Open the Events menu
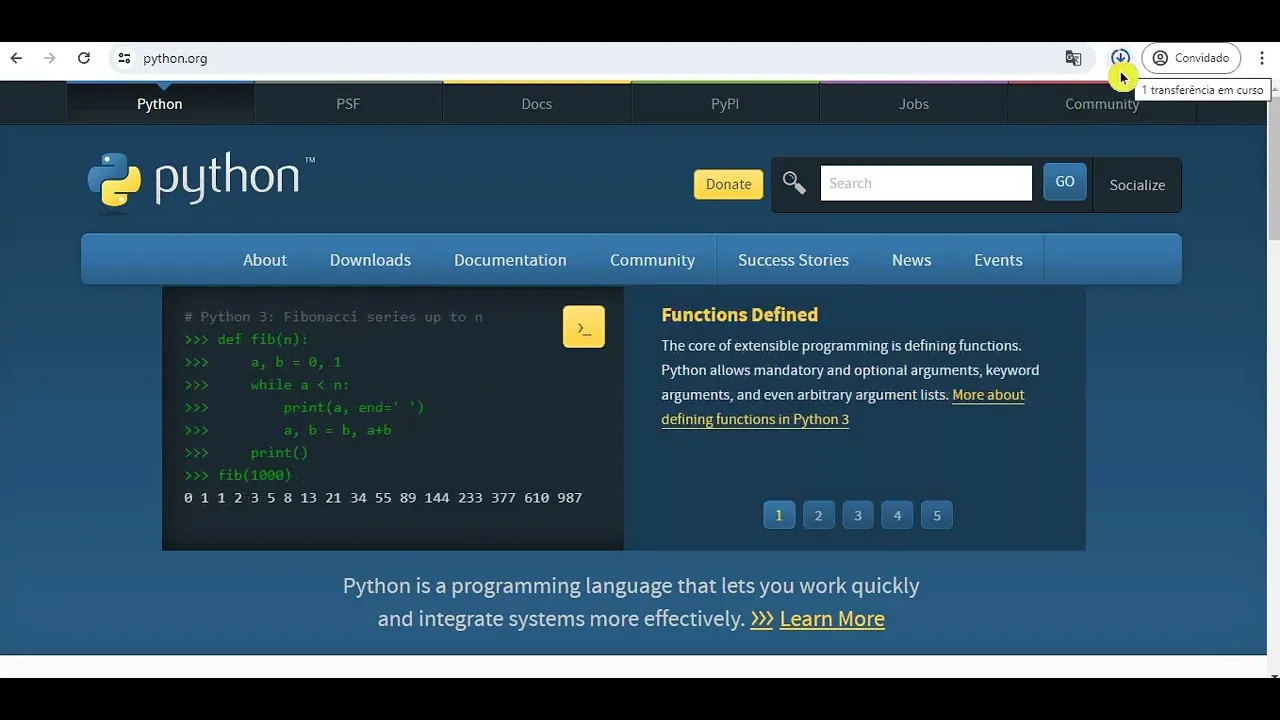 click(x=998, y=260)
